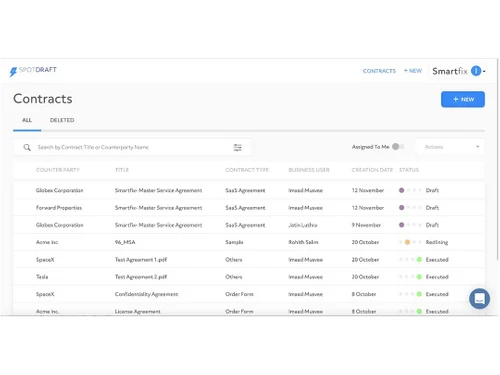Click Draft status in Forward Properties row
Screen dimensions: 500x375
[x=432, y=208]
